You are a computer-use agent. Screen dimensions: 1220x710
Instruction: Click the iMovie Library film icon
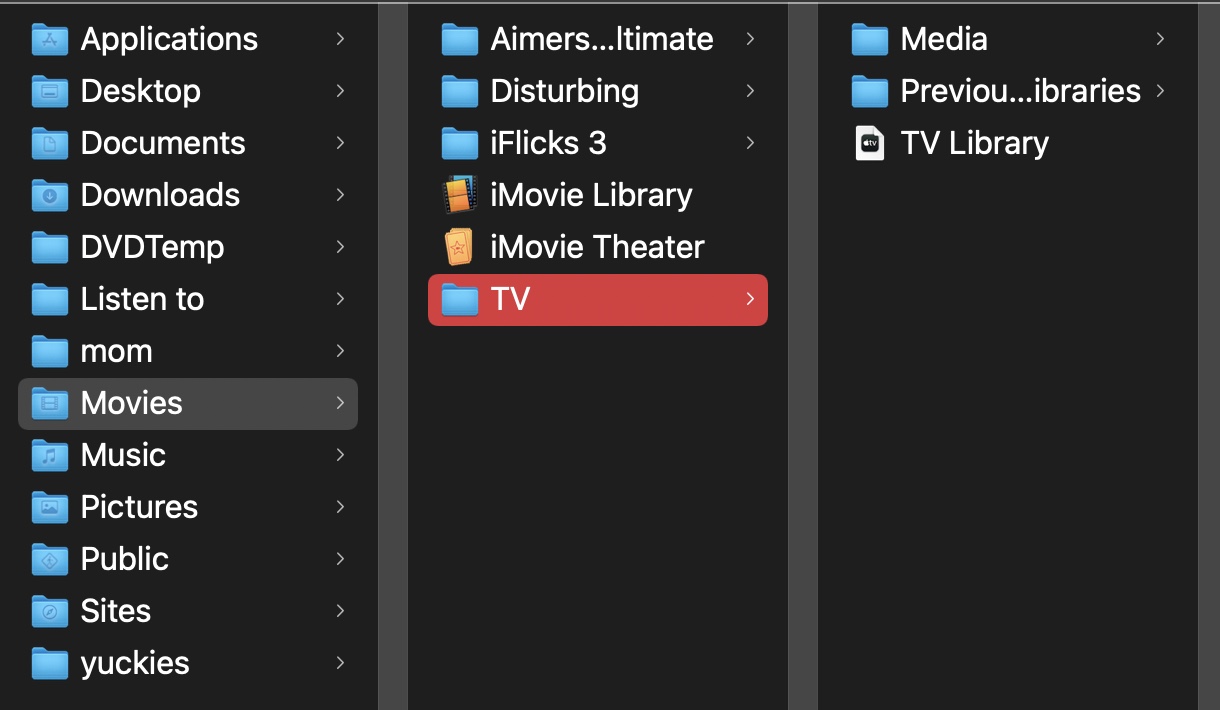[459, 195]
